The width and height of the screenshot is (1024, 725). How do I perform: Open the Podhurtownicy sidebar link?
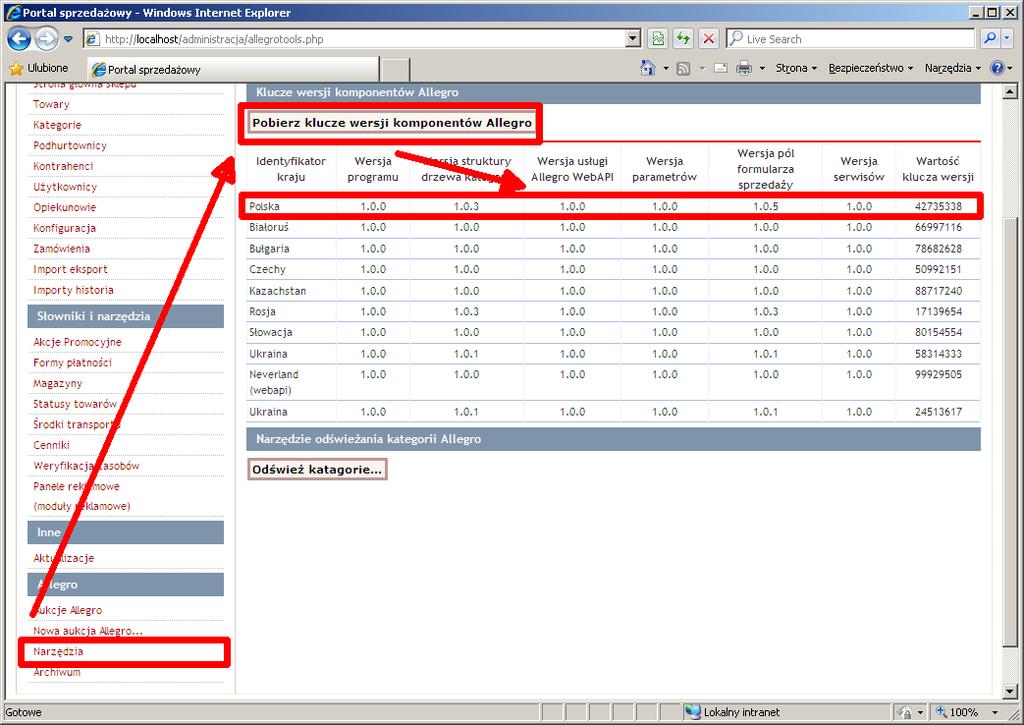70,146
